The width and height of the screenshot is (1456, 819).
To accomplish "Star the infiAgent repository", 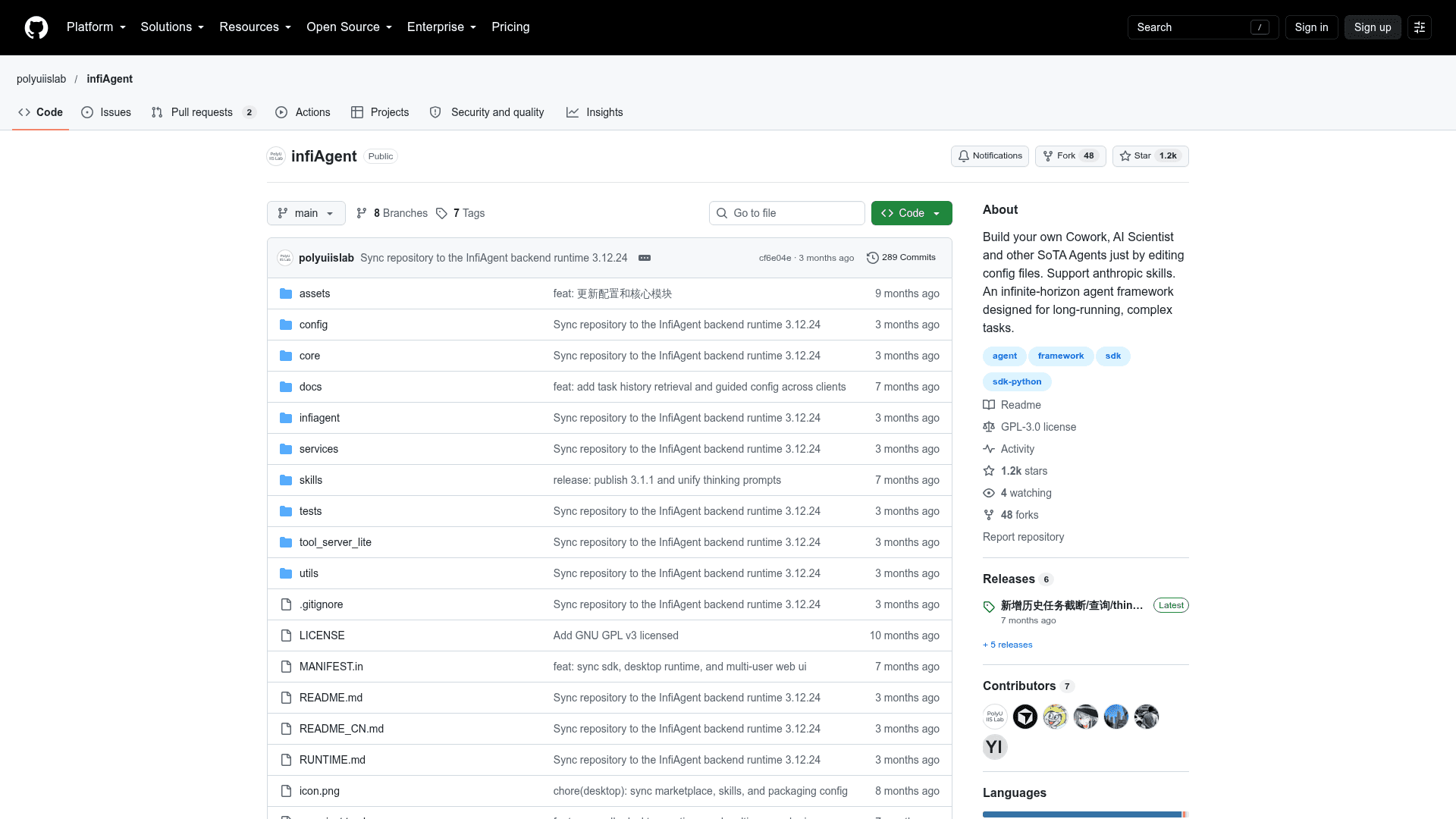I will point(1150,156).
